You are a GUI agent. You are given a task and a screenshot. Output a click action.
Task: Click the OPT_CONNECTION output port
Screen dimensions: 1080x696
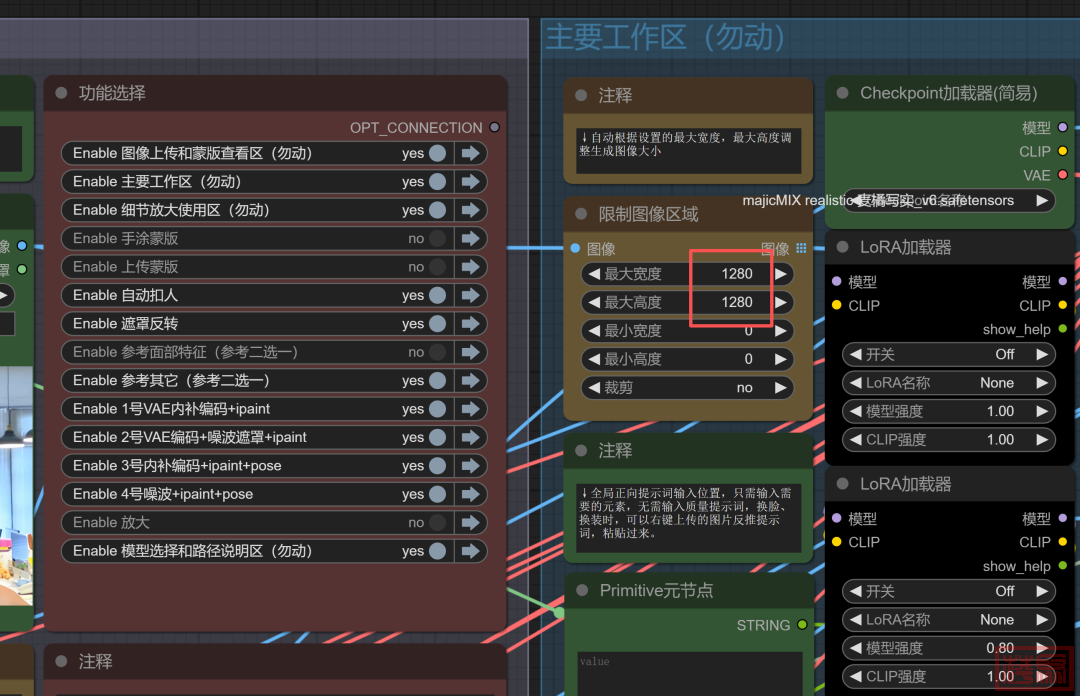pyautogui.click(x=494, y=128)
